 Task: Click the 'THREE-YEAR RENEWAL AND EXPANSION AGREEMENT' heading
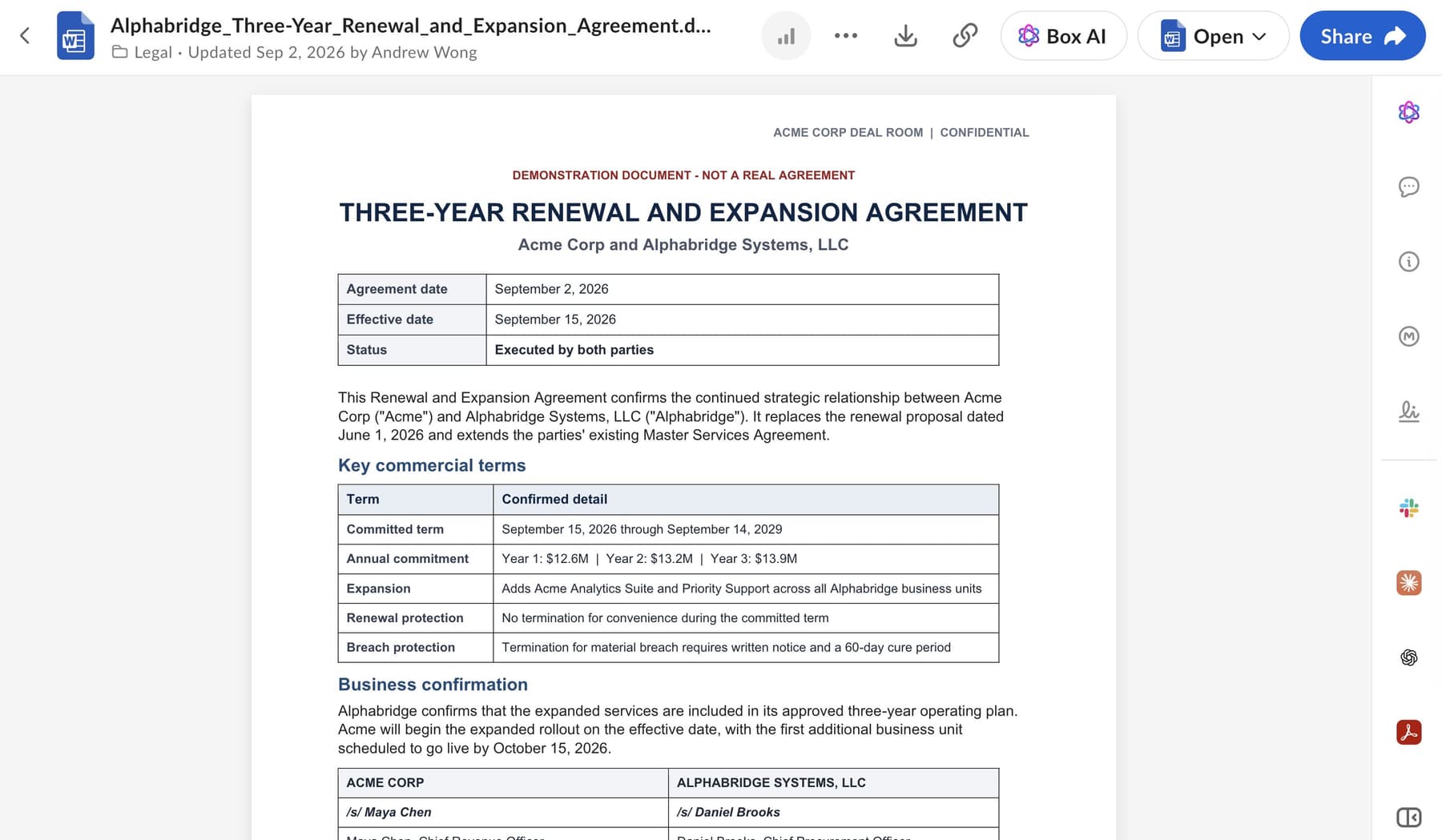point(683,213)
